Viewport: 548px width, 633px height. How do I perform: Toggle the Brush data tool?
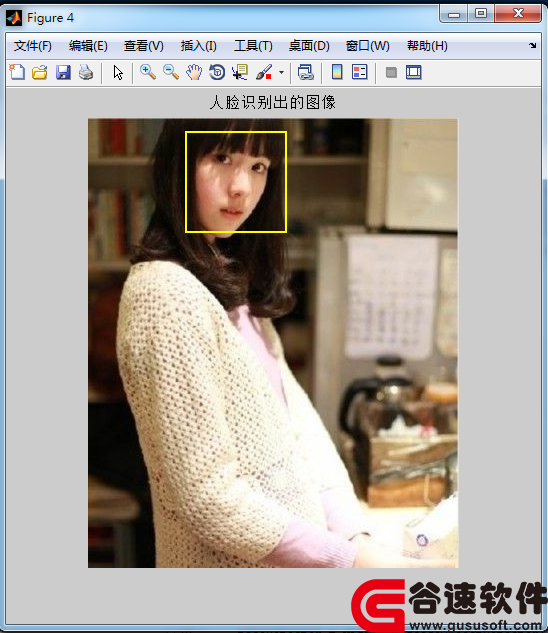click(264, 73)
